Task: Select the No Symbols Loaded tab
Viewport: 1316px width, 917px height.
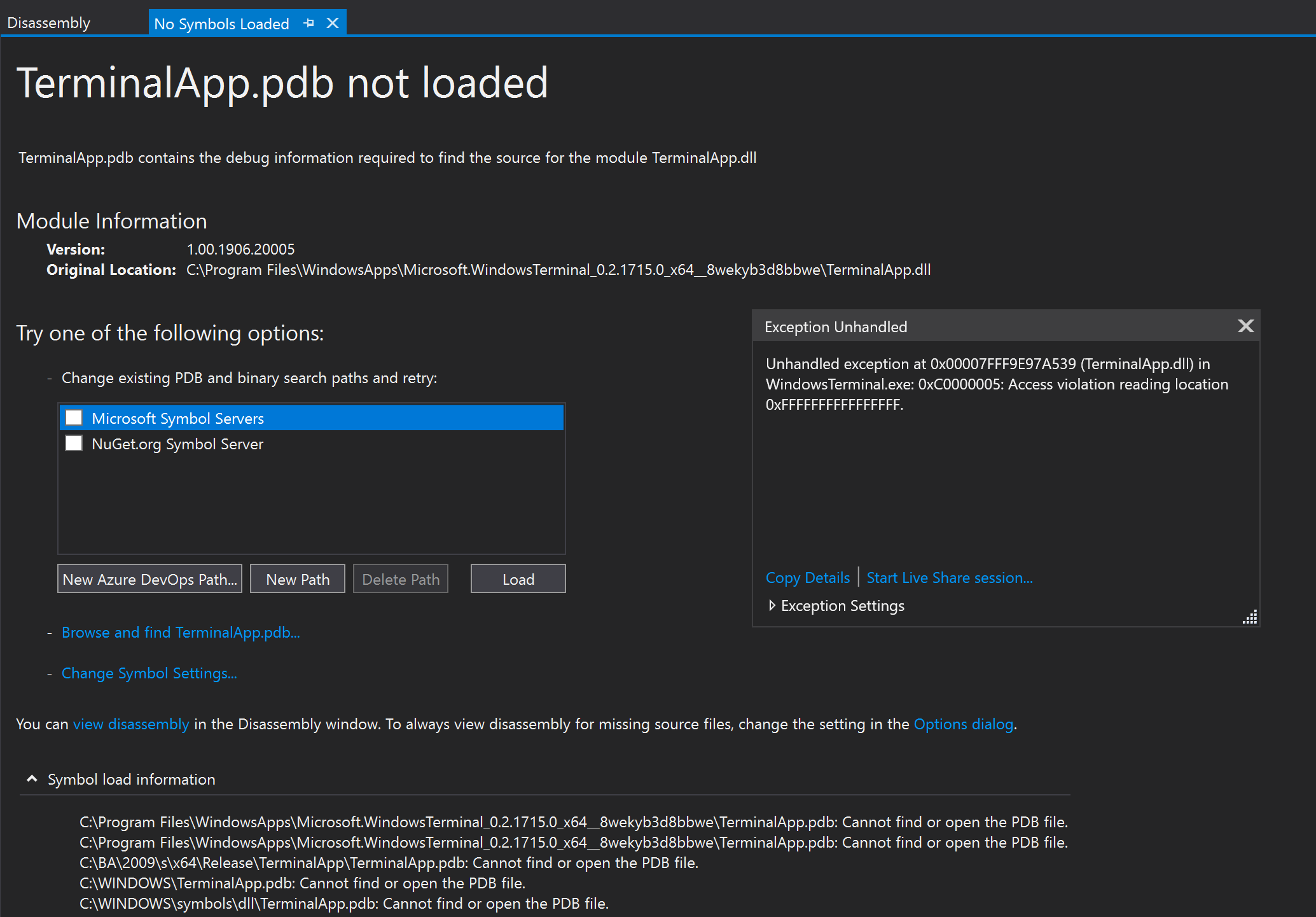Action: click(x=221, y=24)
